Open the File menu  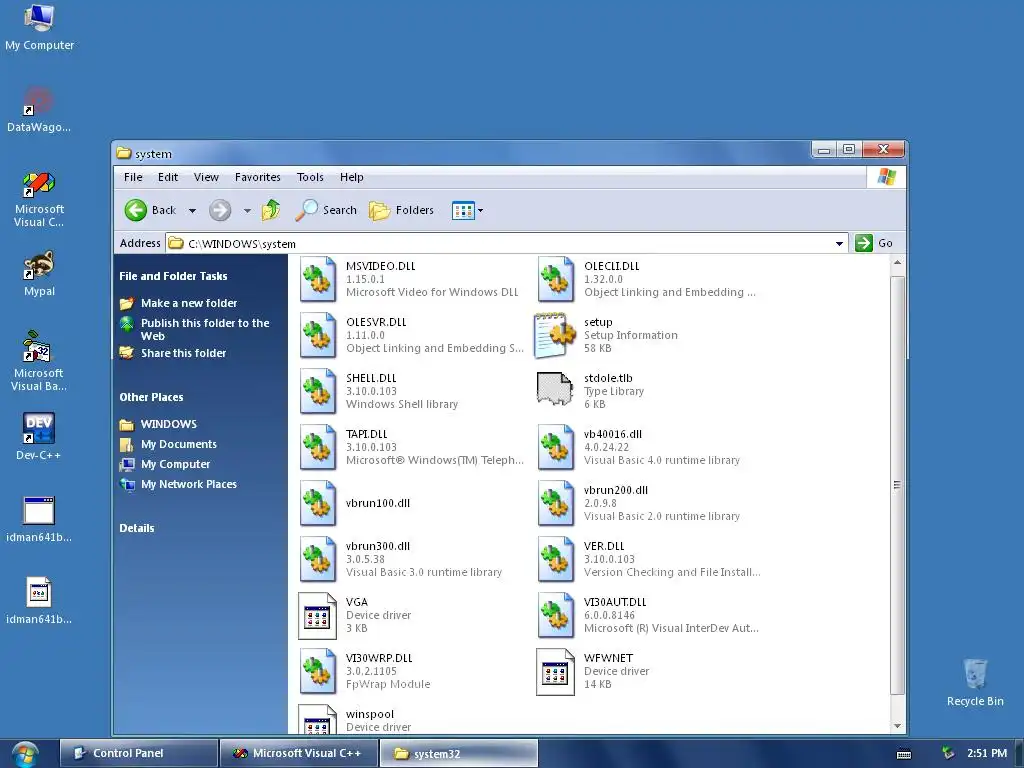(x=133, y=177)
